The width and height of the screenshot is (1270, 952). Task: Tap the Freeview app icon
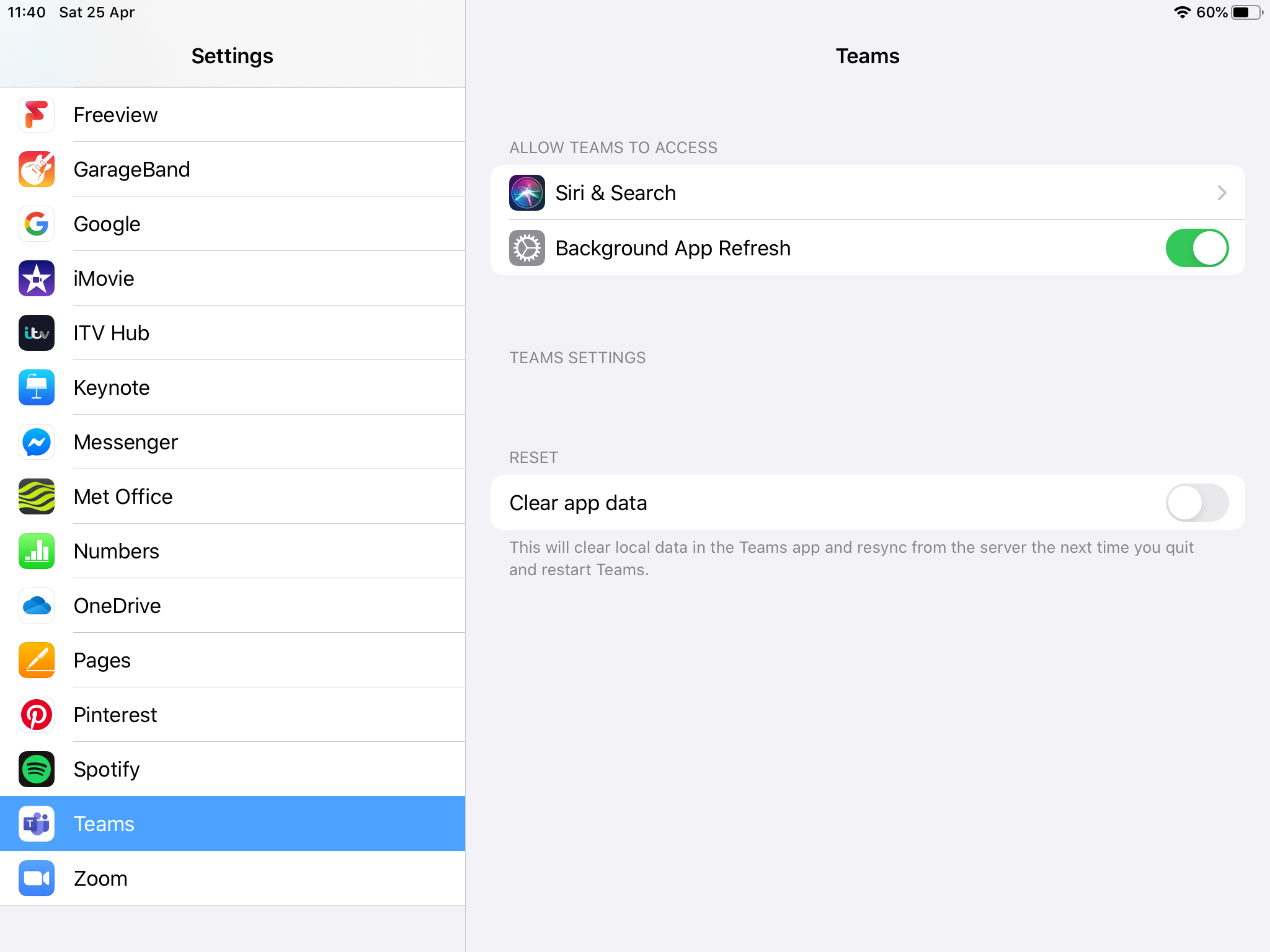37,115
